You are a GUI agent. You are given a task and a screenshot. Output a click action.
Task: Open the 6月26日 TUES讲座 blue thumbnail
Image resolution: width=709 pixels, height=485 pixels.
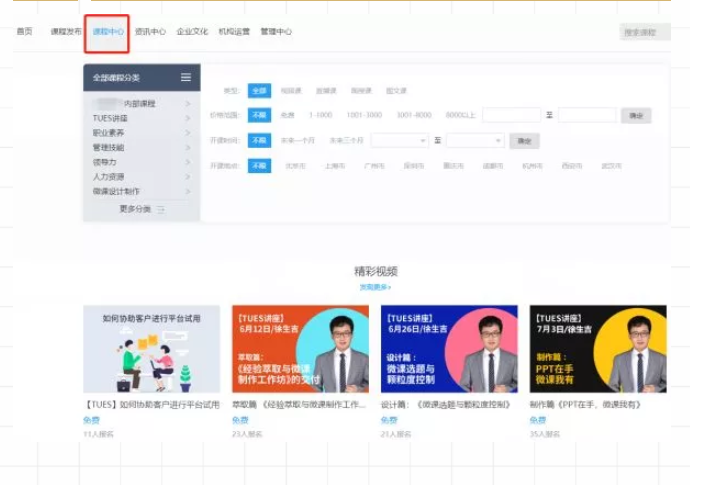[x=449, y=349]
